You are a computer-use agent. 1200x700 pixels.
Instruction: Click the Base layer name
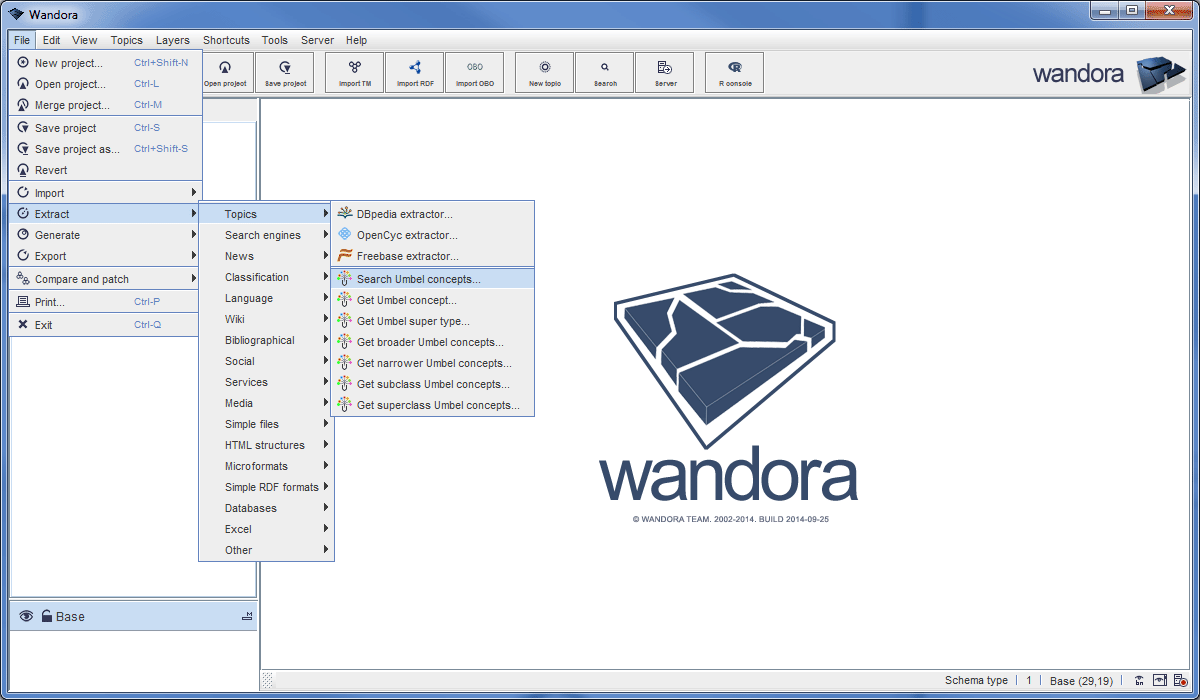(x=70, y=616)
